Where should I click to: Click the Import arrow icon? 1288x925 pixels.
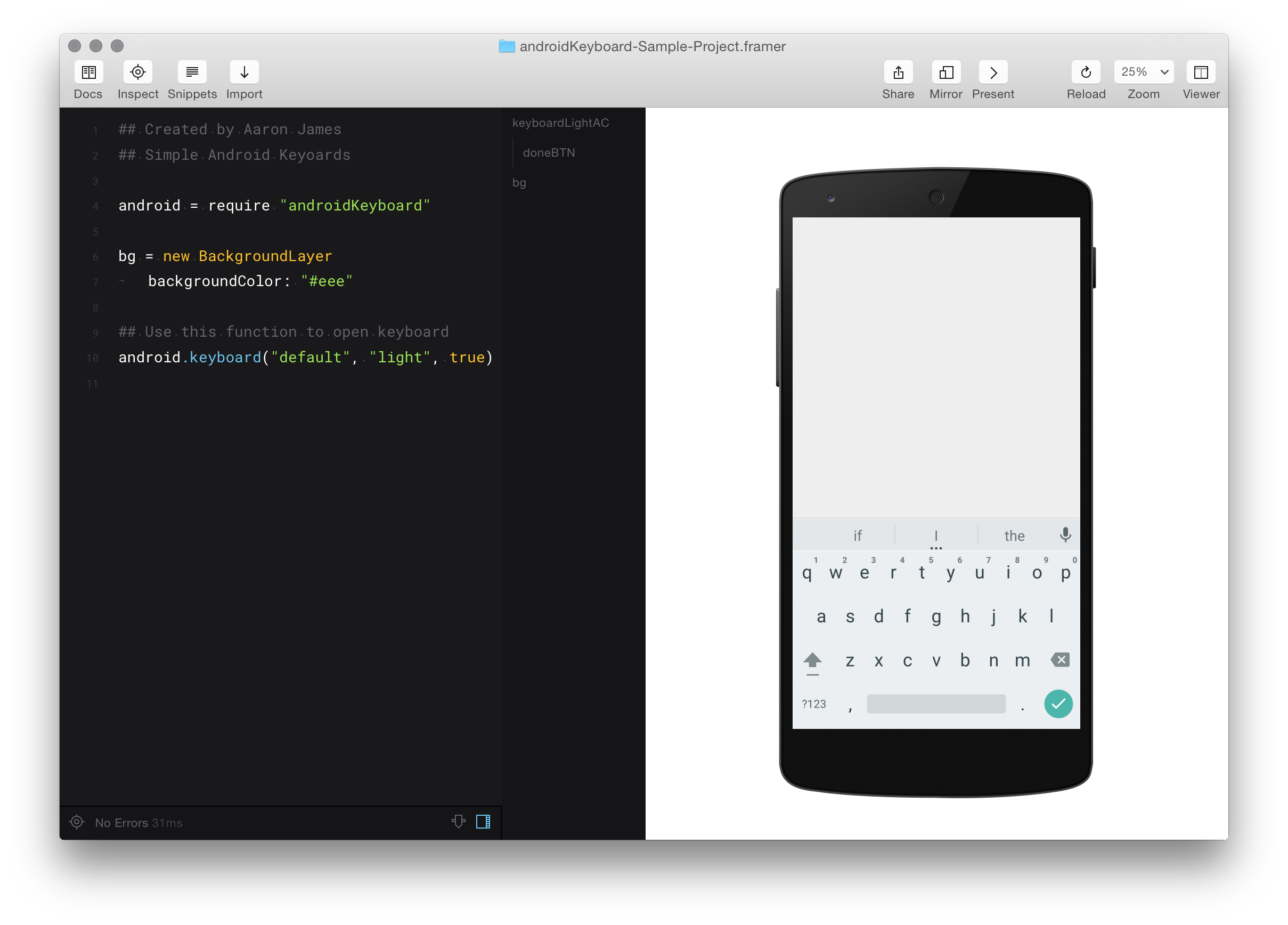point(244,72)
